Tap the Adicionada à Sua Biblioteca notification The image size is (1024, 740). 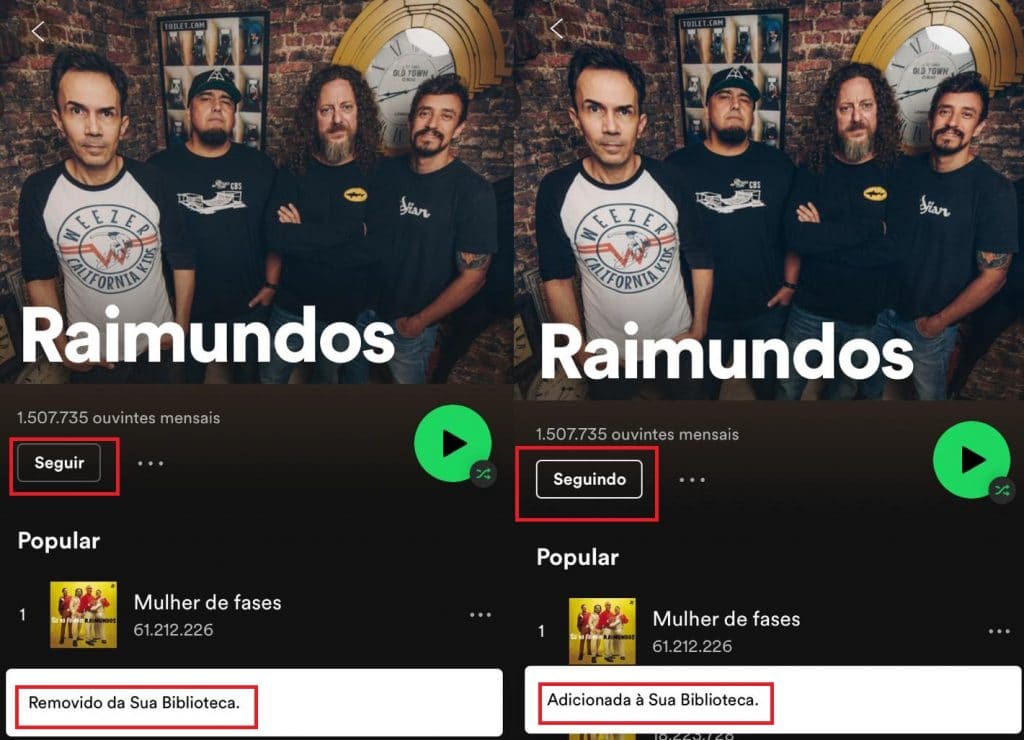773,700
